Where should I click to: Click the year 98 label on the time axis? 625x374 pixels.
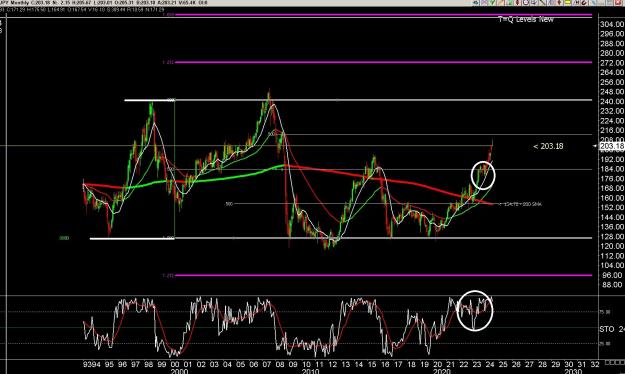[148, 364]
